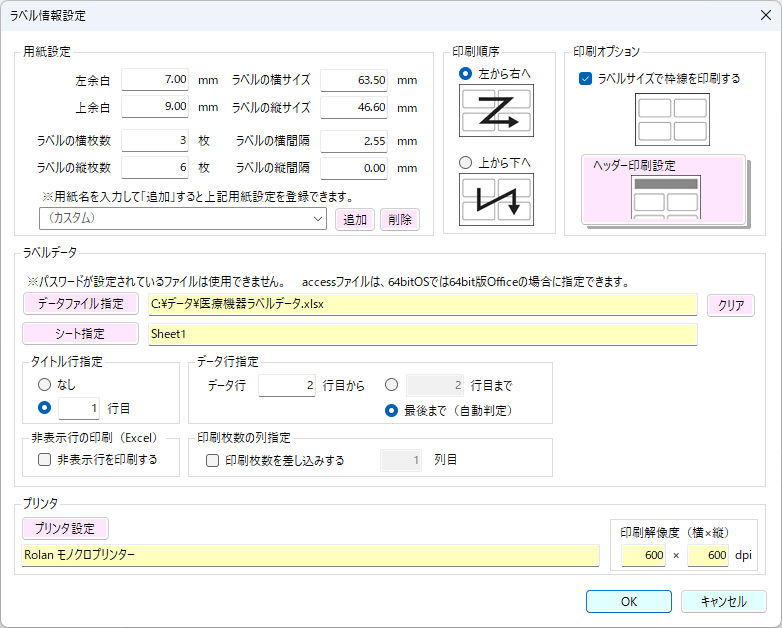Click the label border preview image
The width and height of the screenshot is (782, 628).
pos(672,119)
